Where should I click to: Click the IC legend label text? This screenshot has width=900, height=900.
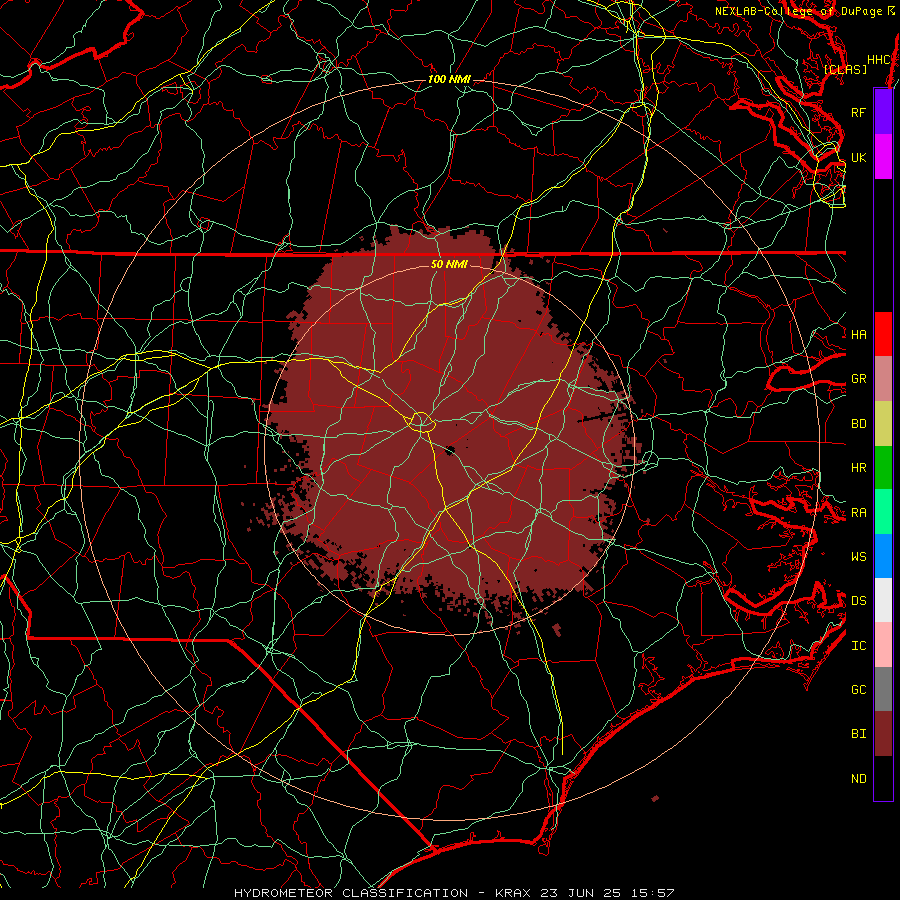point(858,646)
